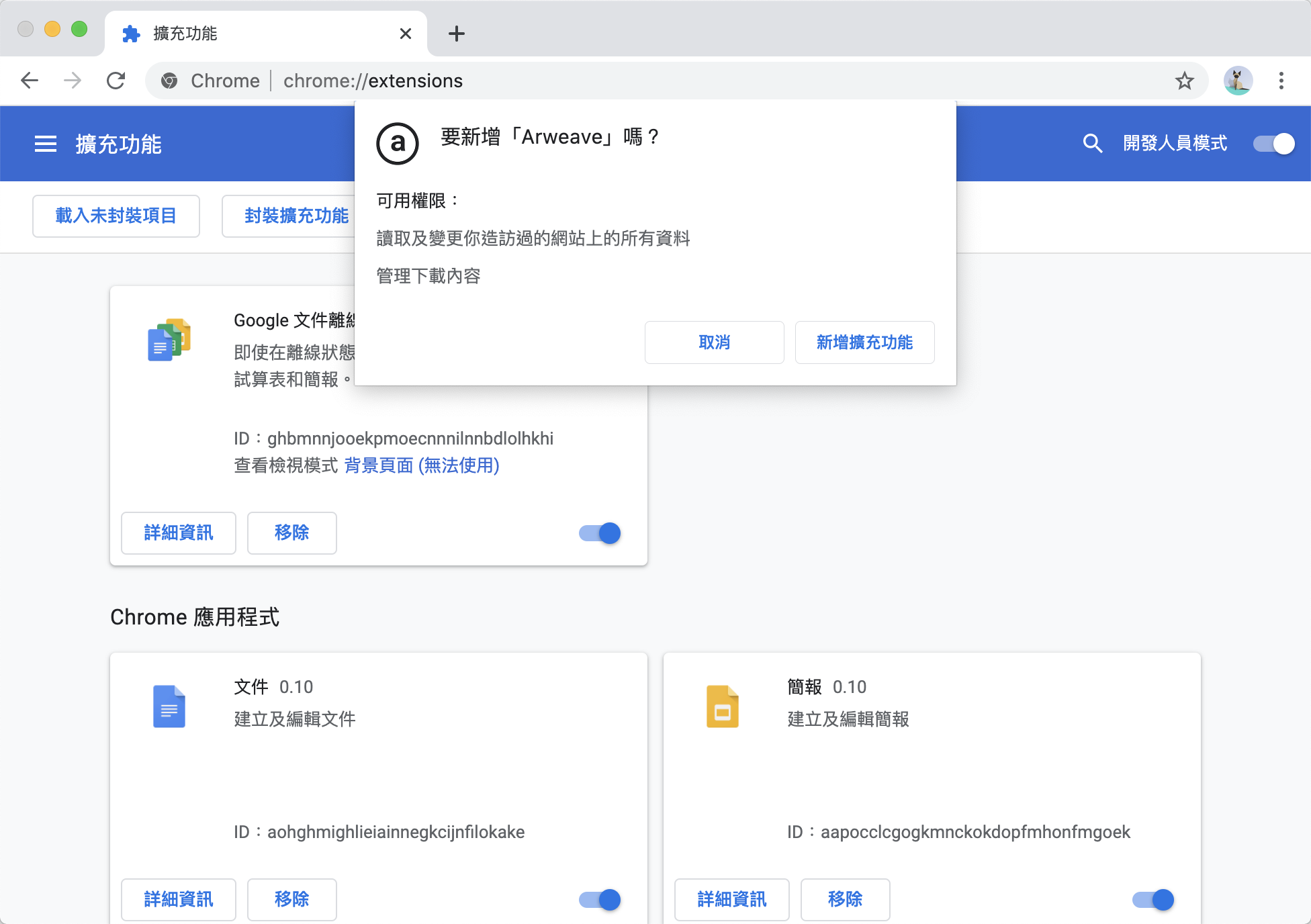Open the 背景頁面 (無法使用) link
Viewport: 1311px width, 924px height.
click(x=422, y=465)
